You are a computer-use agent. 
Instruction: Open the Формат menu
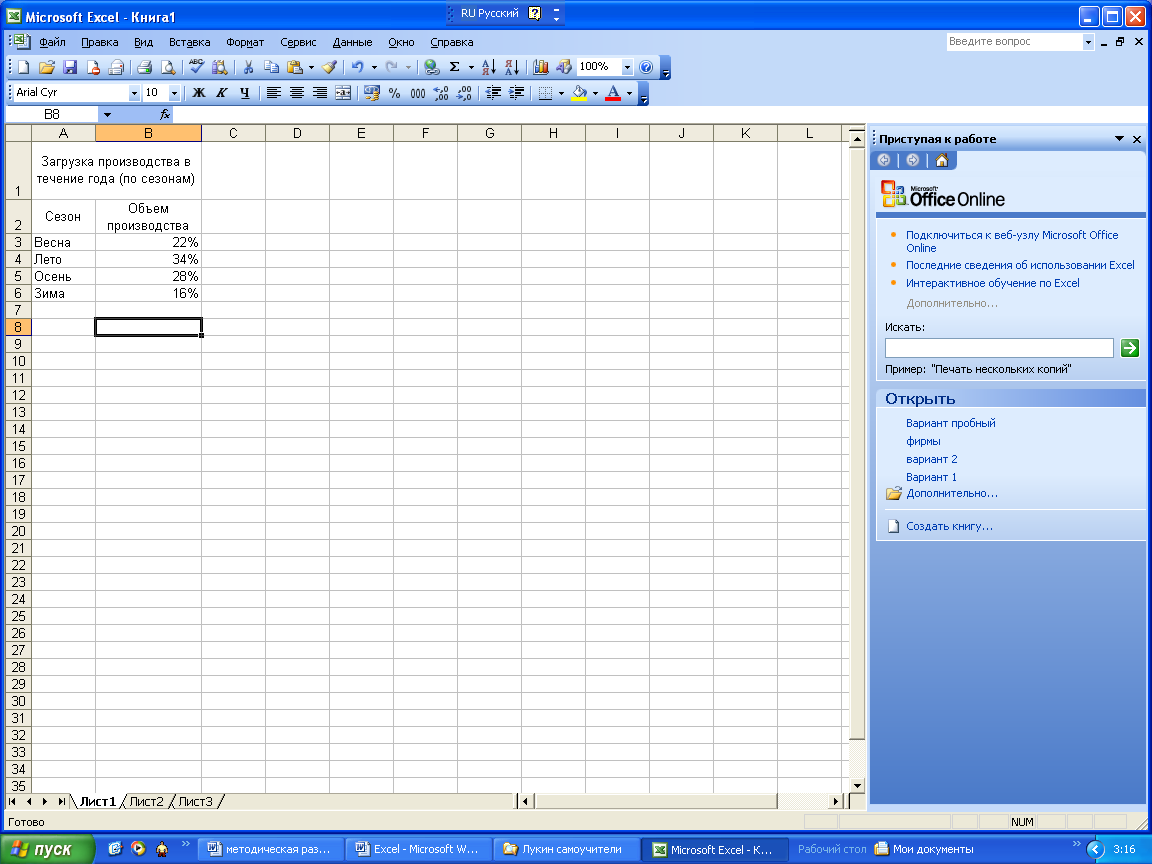point(245,43)
